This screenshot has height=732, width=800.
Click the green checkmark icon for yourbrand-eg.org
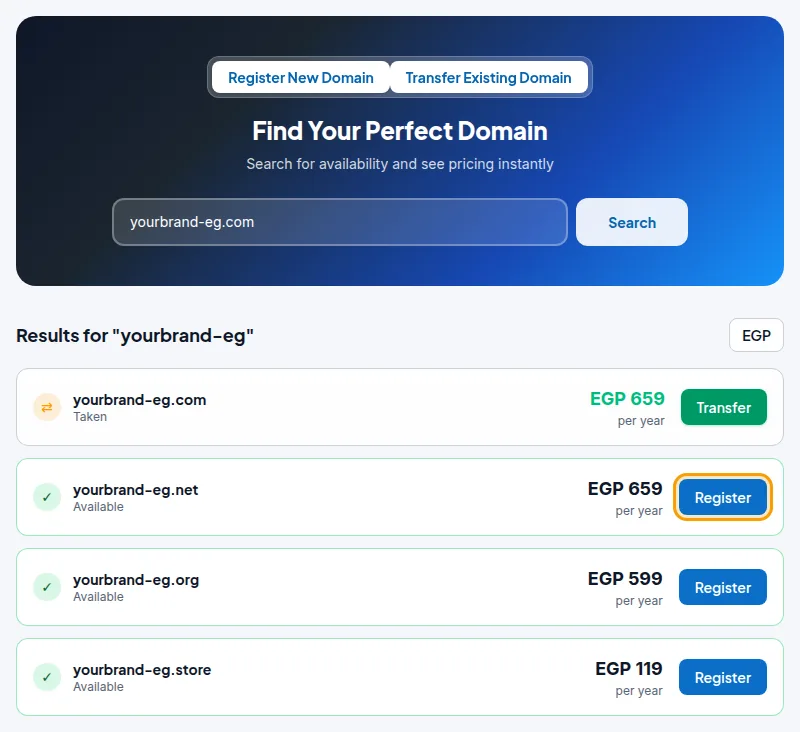[x=47, y=587]
